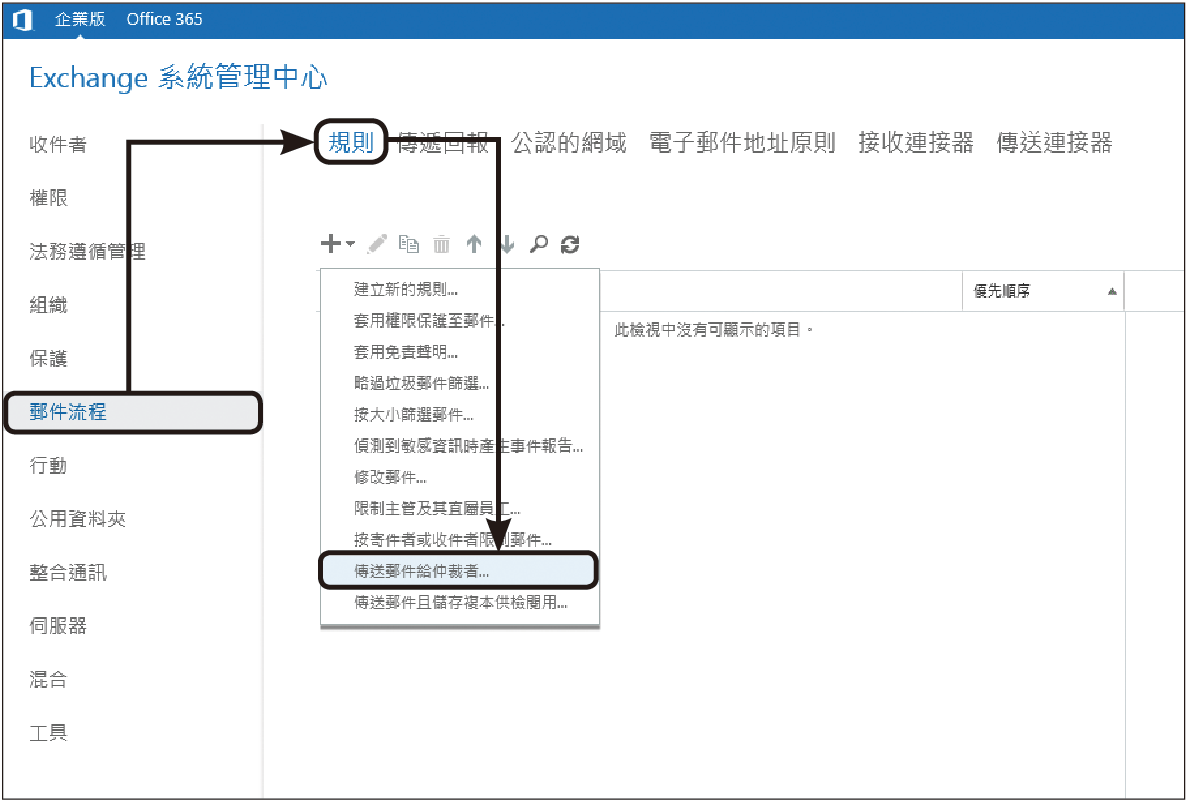Click the Exchange 系統管理中心 title
1188x803 pixels.
pyautogui.click(x=178, y=78)
